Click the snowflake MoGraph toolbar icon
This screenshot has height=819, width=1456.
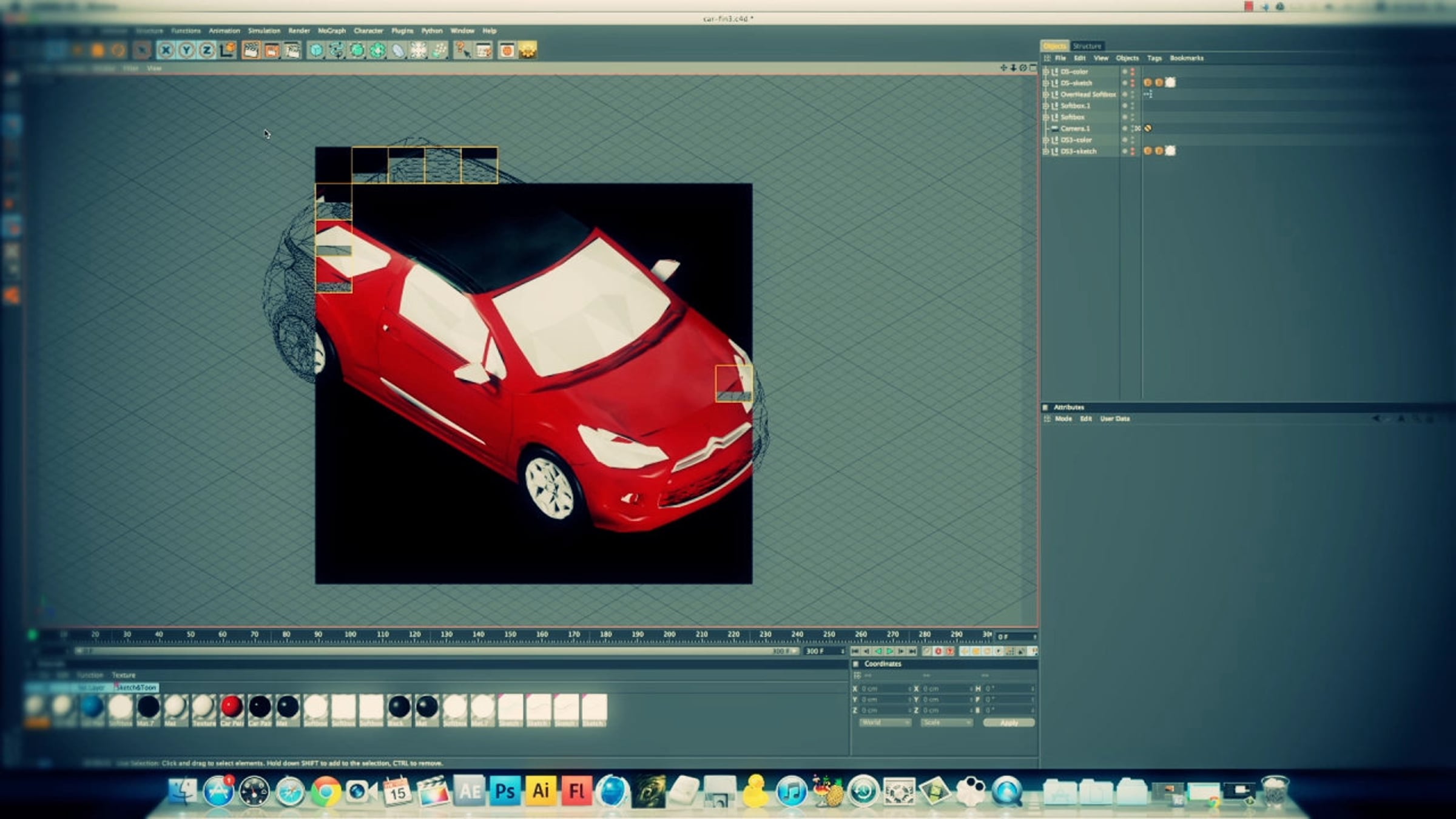[x=418, y=50]
